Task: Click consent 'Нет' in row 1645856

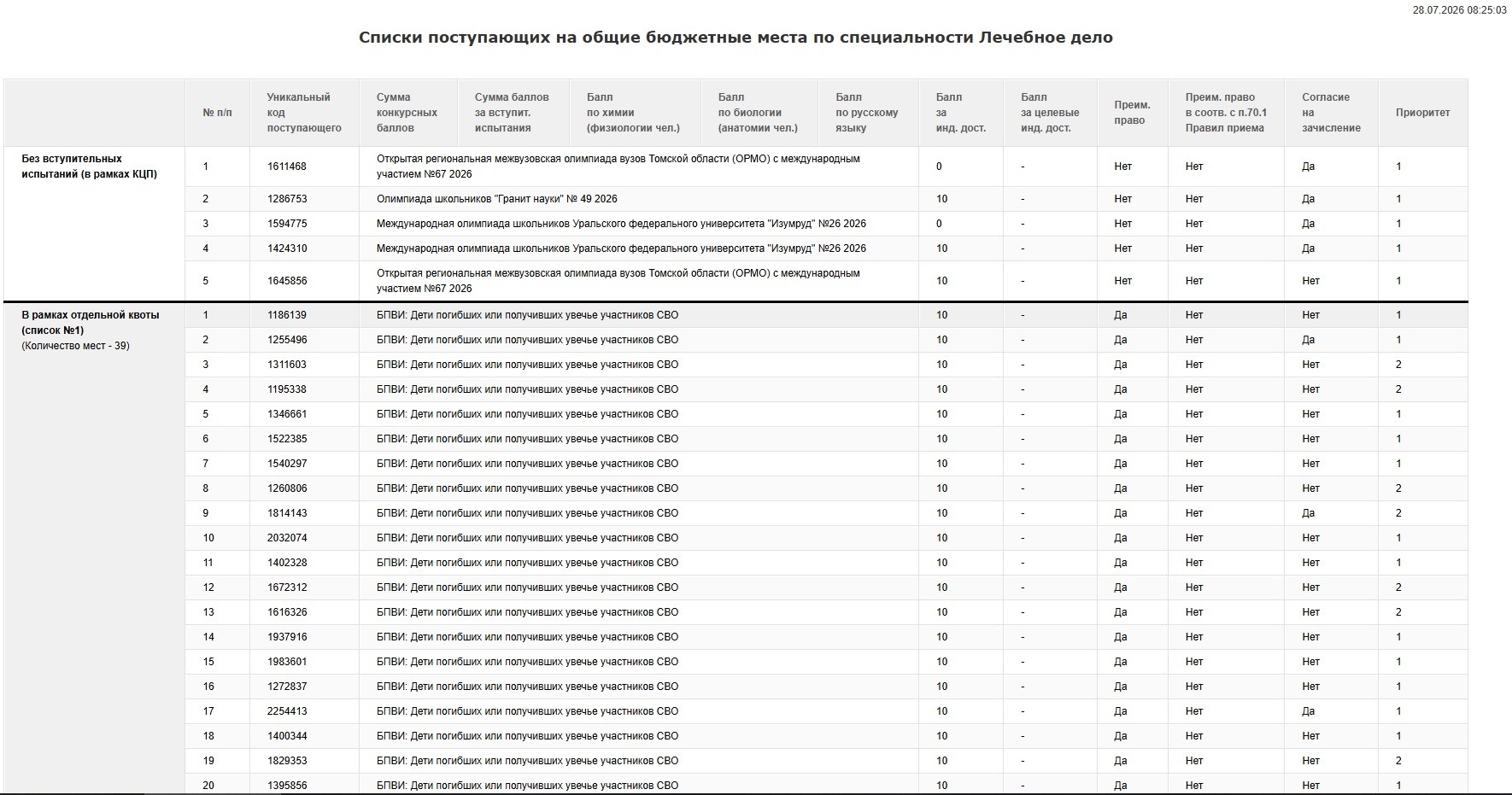Action: [x=1311, y=281]
